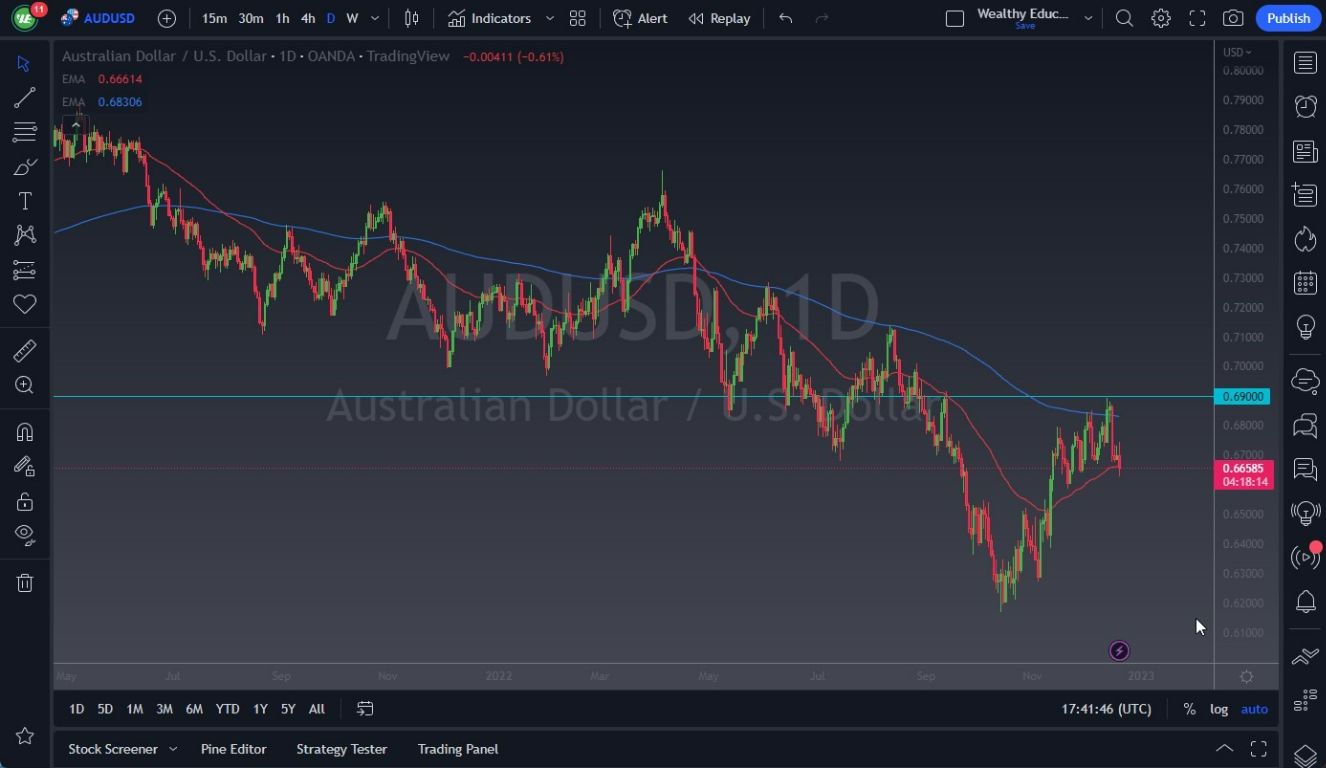Click the Publish button
Image resolution: width=1326 pixels, height=768 pixels.
[x=1288, y=18]
